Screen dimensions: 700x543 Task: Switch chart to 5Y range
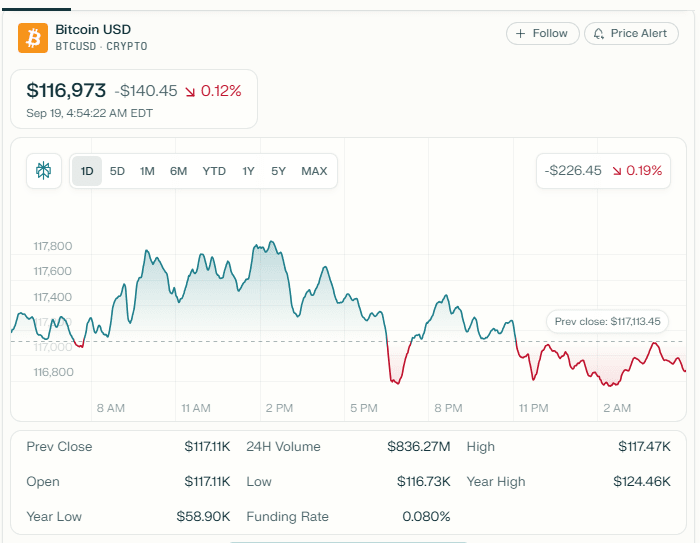278,171
